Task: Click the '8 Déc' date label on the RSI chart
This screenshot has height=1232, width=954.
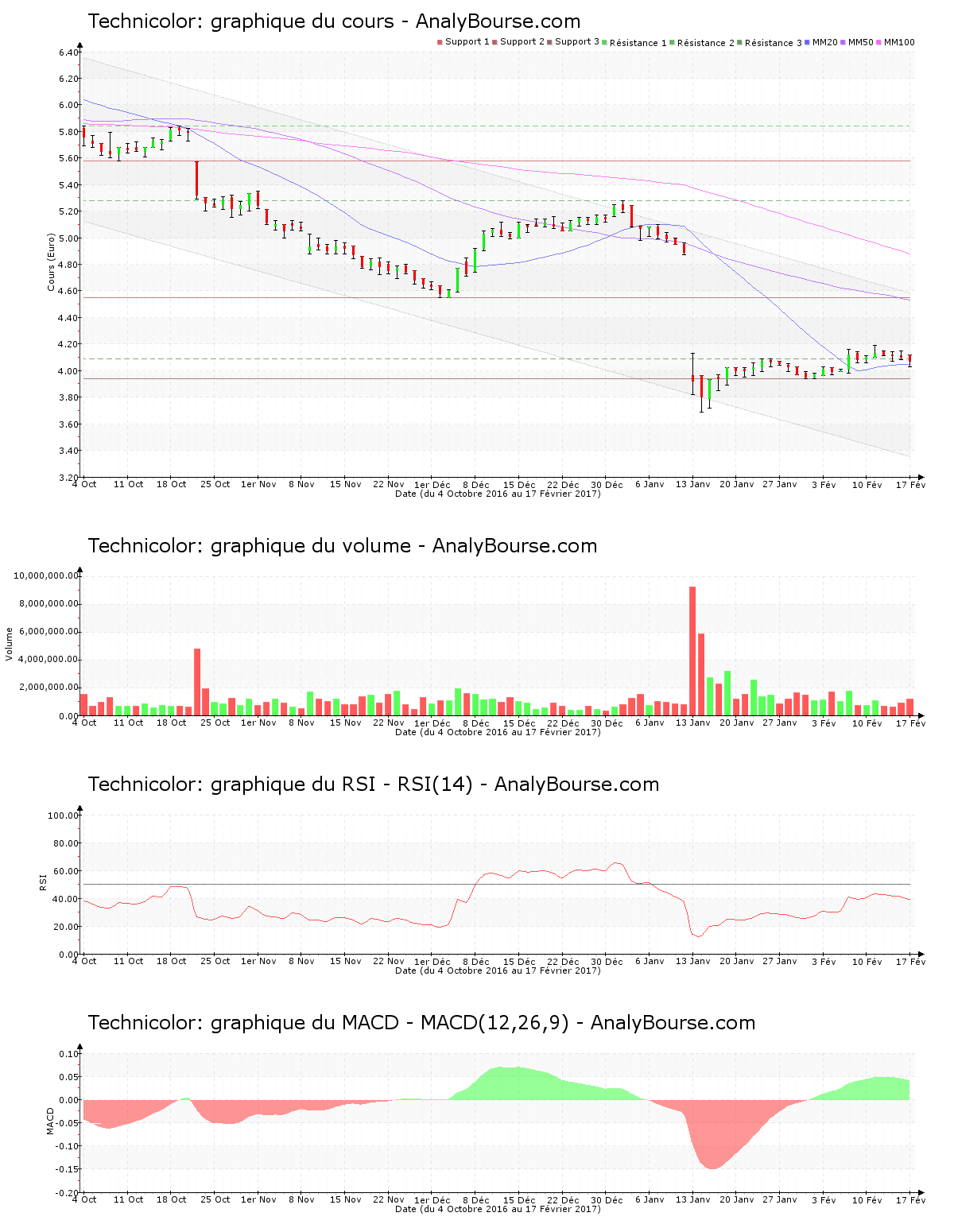Action: tap(476, 961)
